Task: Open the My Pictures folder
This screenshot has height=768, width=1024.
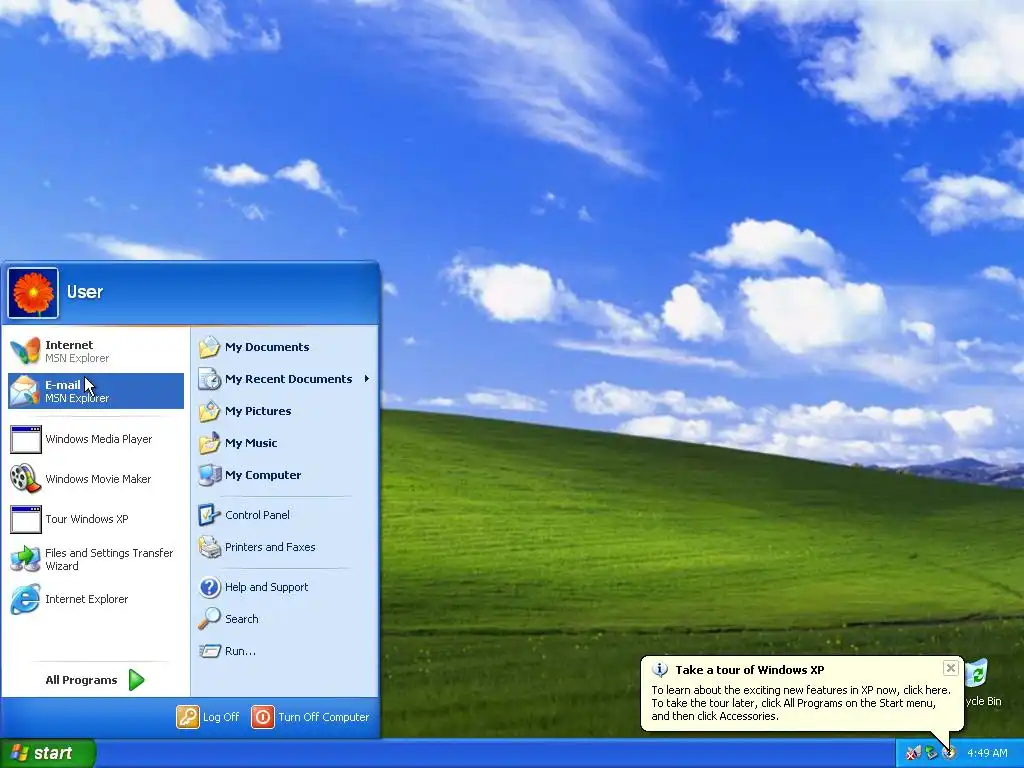Action: point(284,411)
